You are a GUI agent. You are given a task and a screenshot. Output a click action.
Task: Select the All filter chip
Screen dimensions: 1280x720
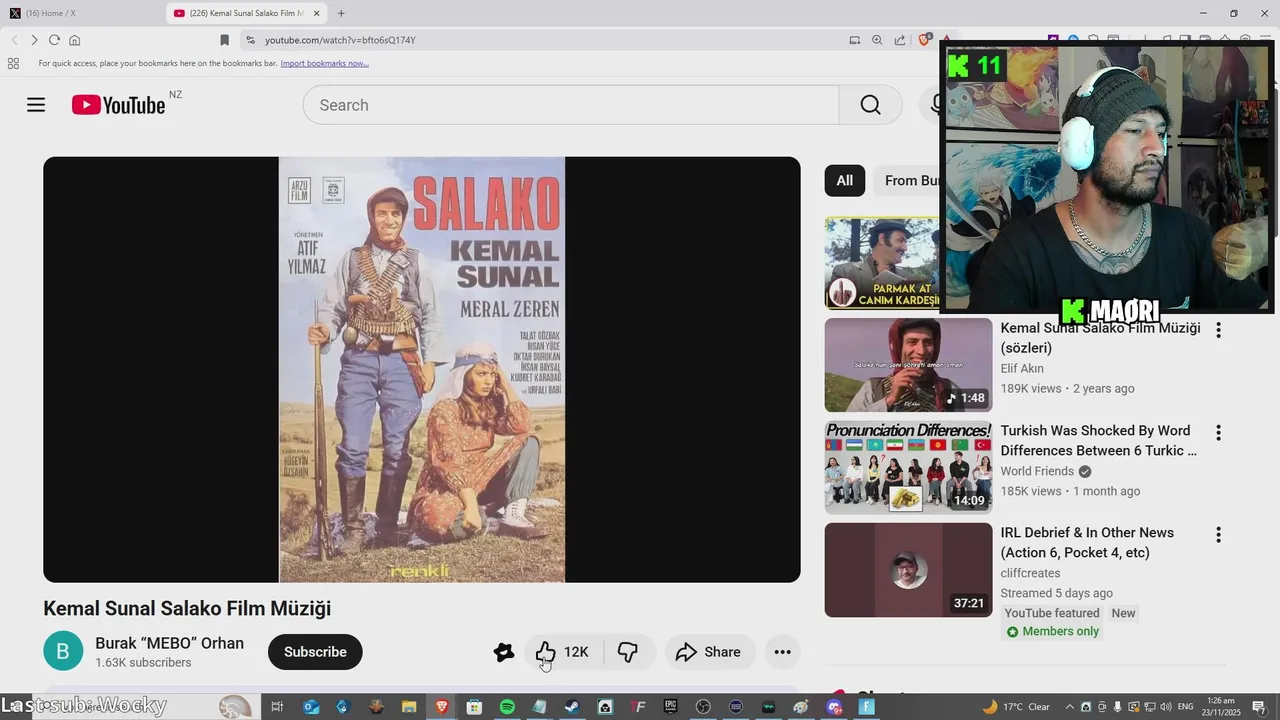[844, 180]
